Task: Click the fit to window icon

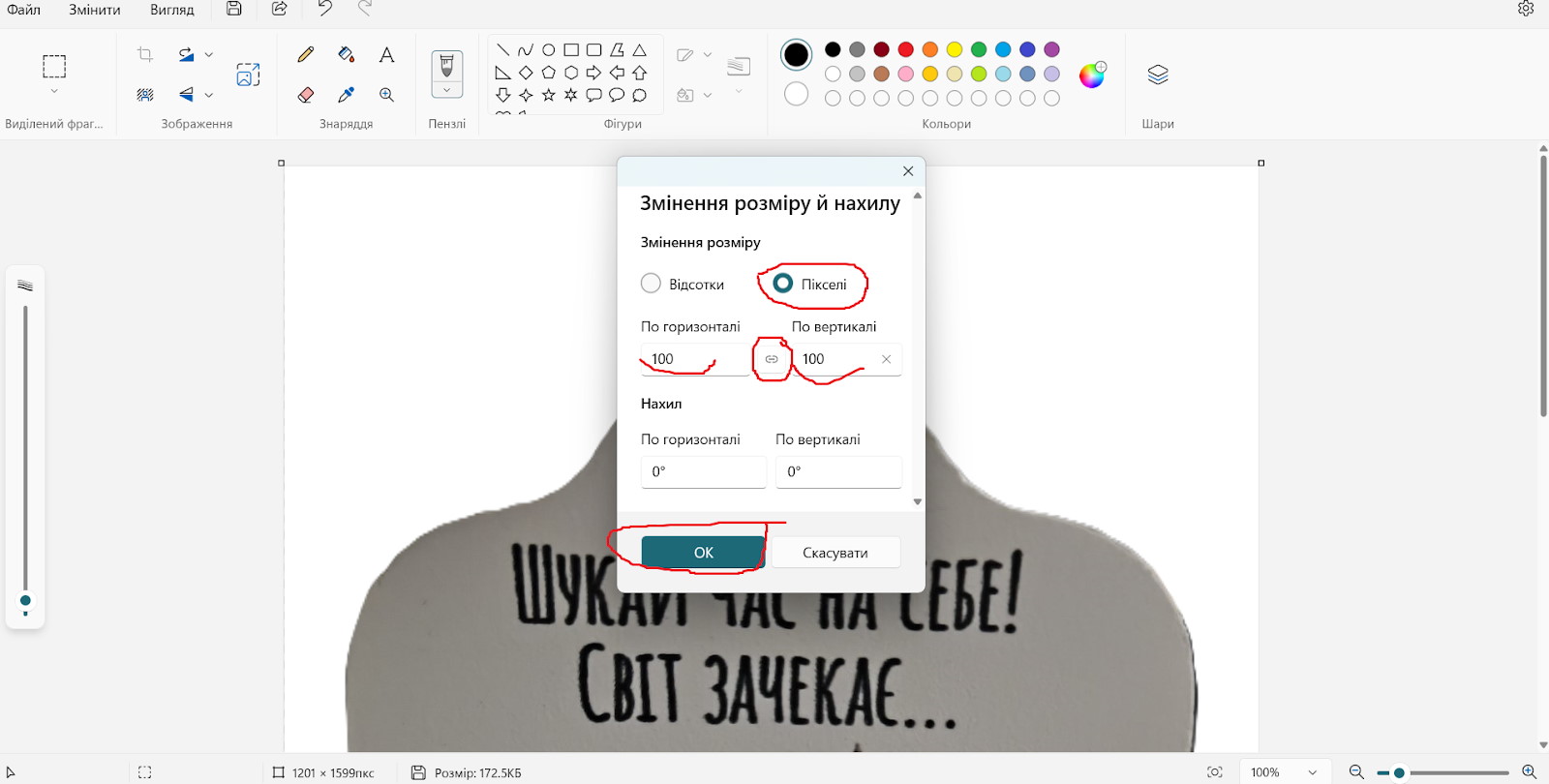Action: pyautogui.click(x=1215, y=772)
